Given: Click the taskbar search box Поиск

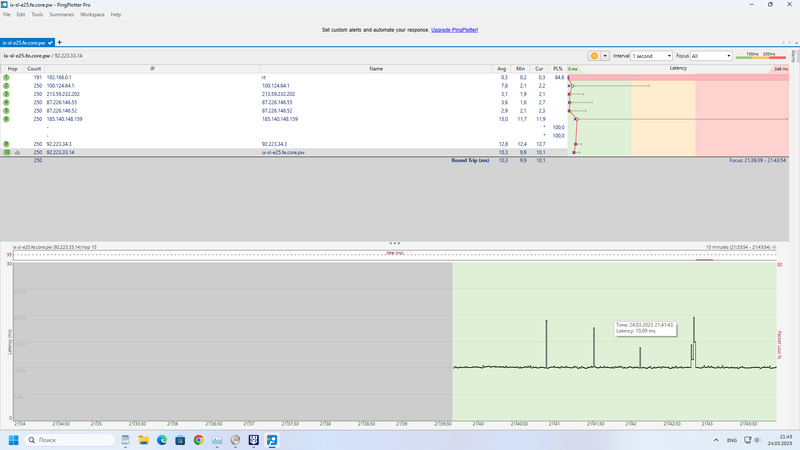Looking at the screenshot, I should (69, 440).
